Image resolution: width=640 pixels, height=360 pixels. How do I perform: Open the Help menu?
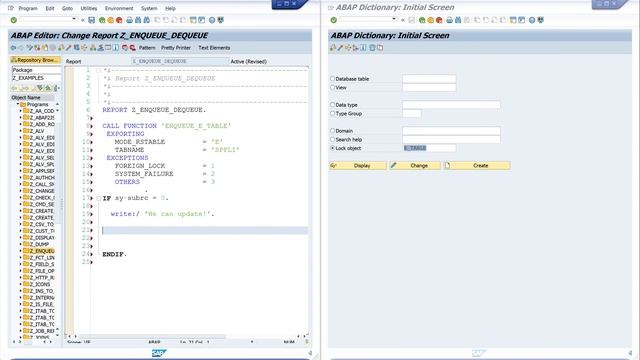[x=170, y=8]
